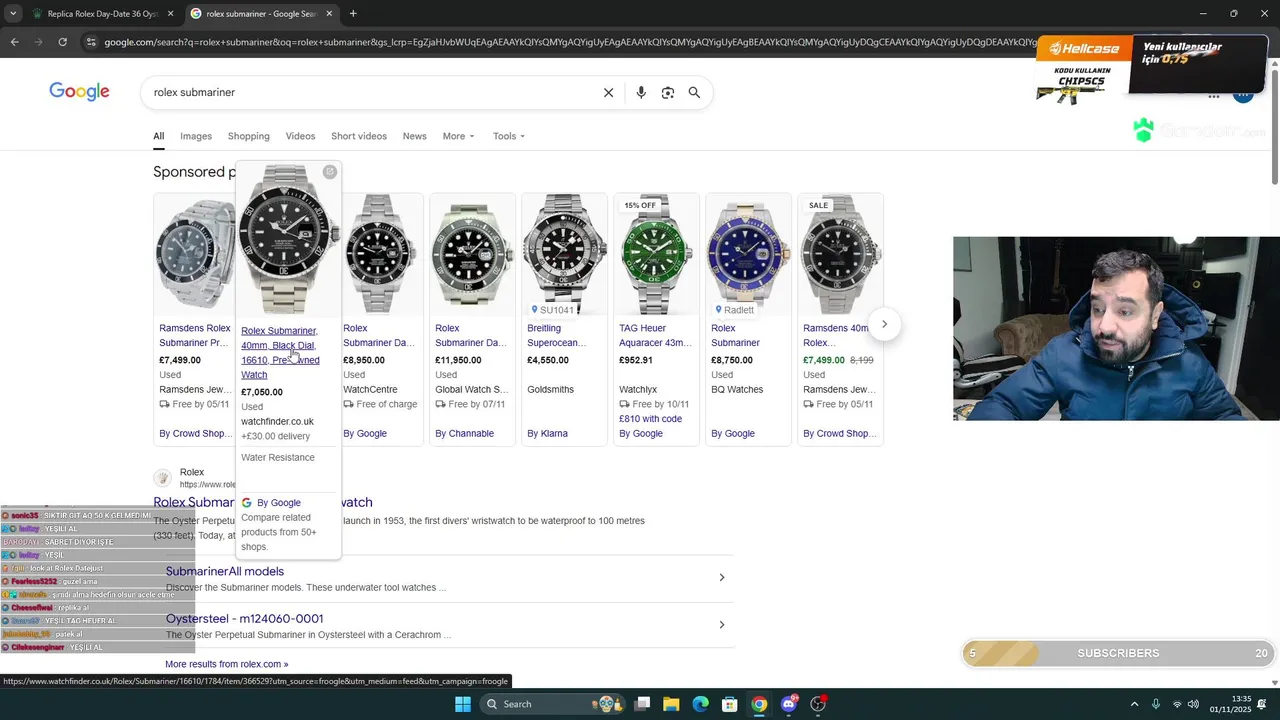Open the TAG Heuer Aquaracer 43mm link
The image size is (1280, 720).
(x=655, y=335)
